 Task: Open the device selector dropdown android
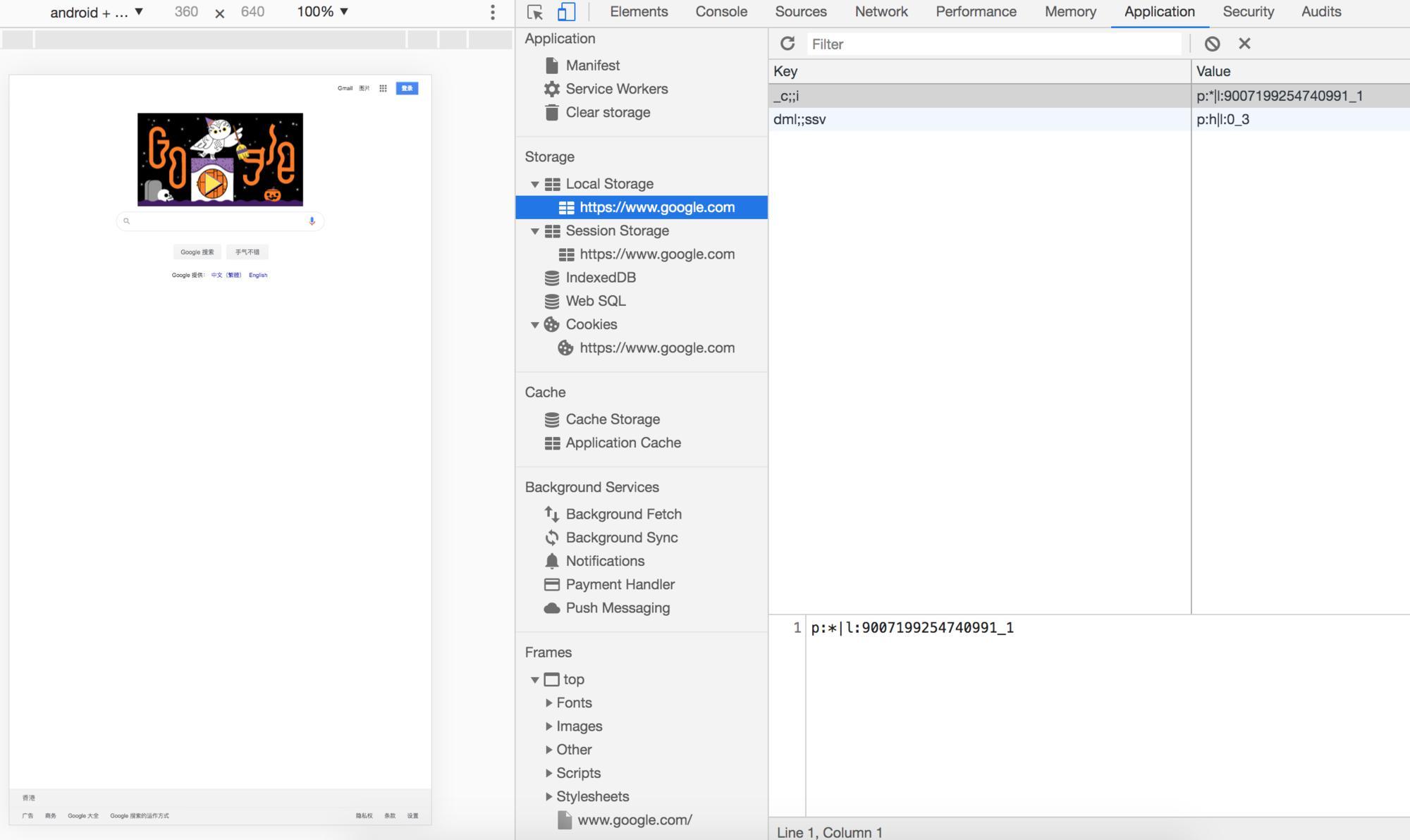coord(97,12)
